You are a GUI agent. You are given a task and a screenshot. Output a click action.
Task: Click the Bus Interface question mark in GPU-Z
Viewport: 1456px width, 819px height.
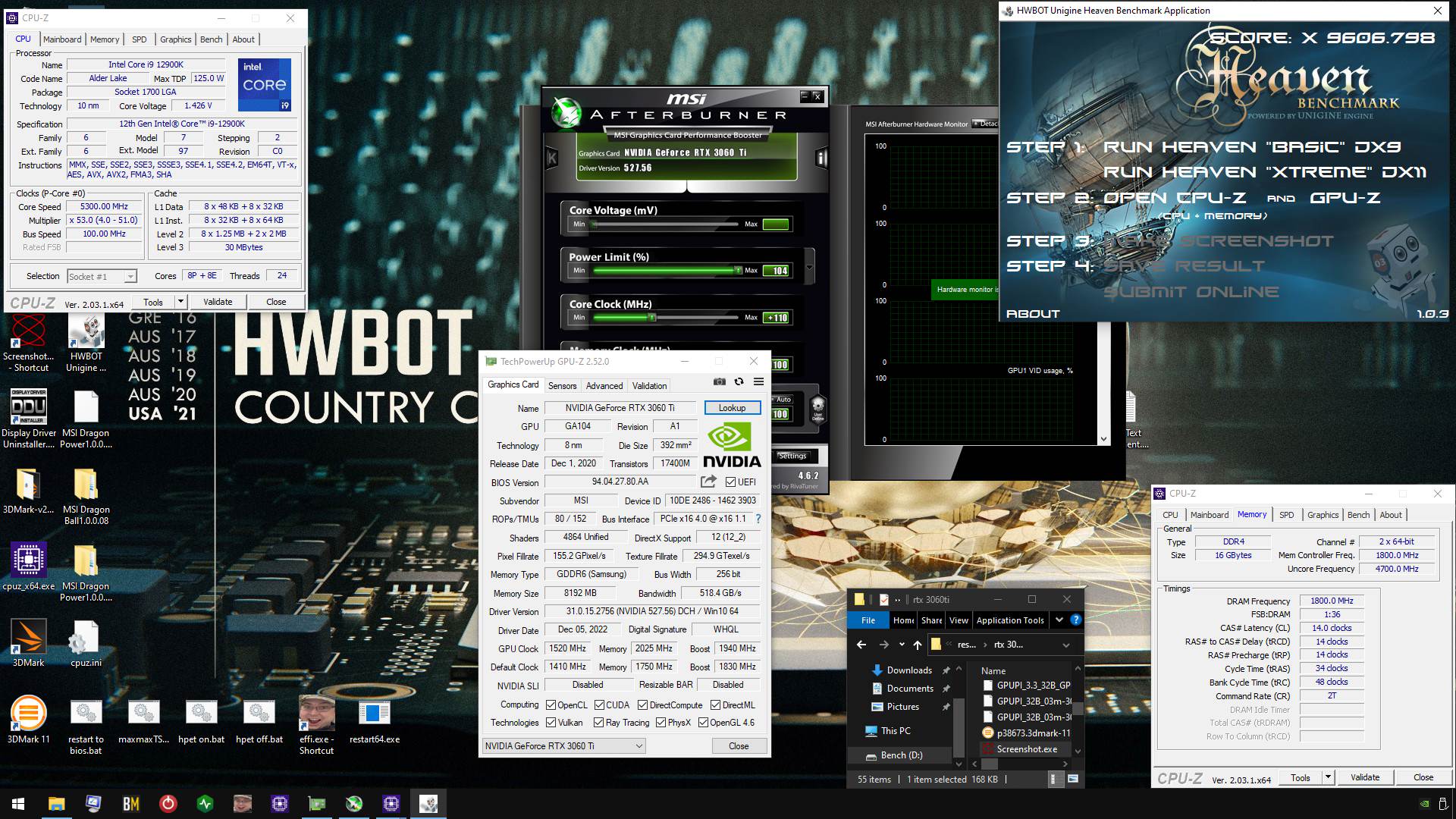coord(758,519)
